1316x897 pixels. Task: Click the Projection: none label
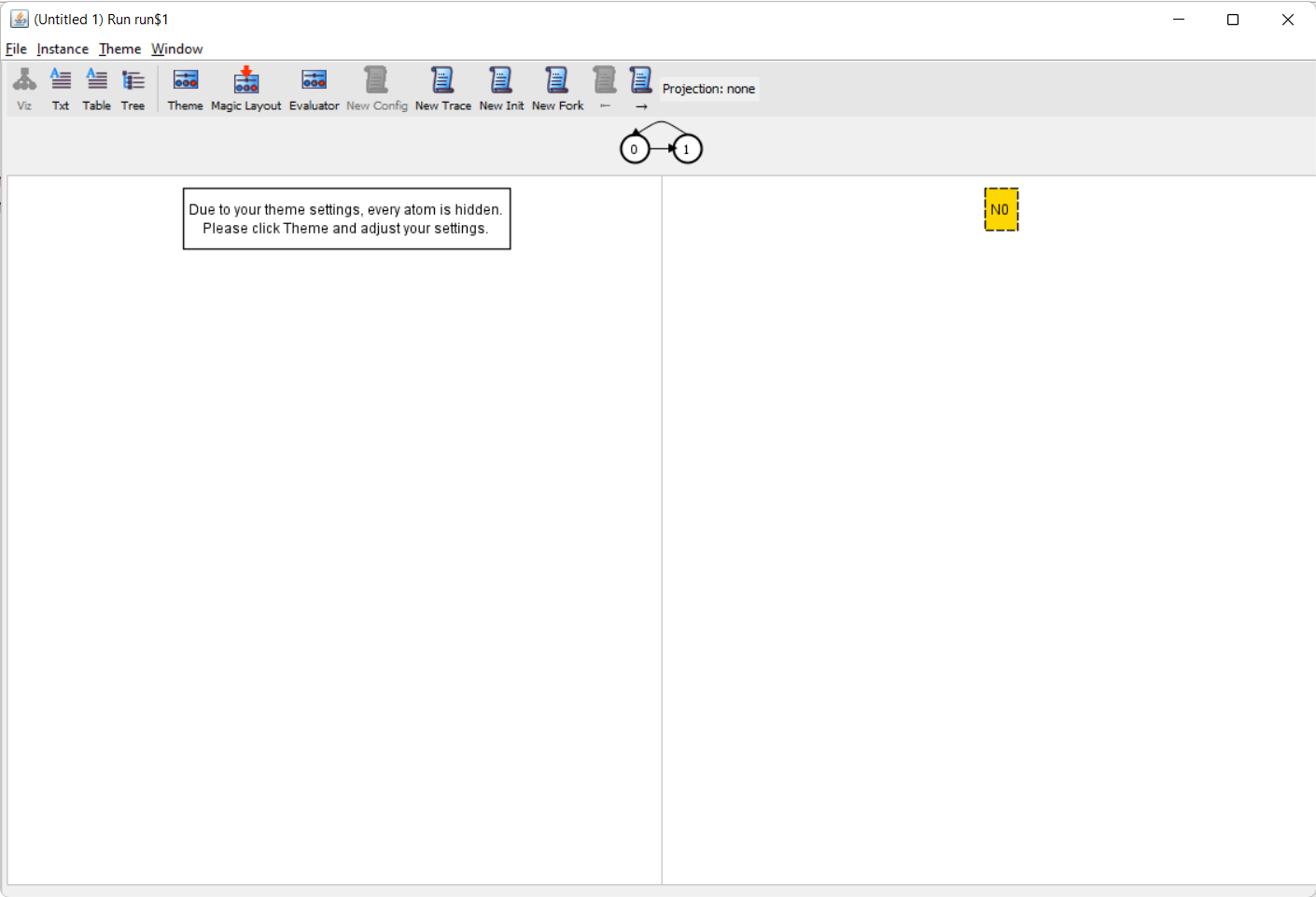709,89
